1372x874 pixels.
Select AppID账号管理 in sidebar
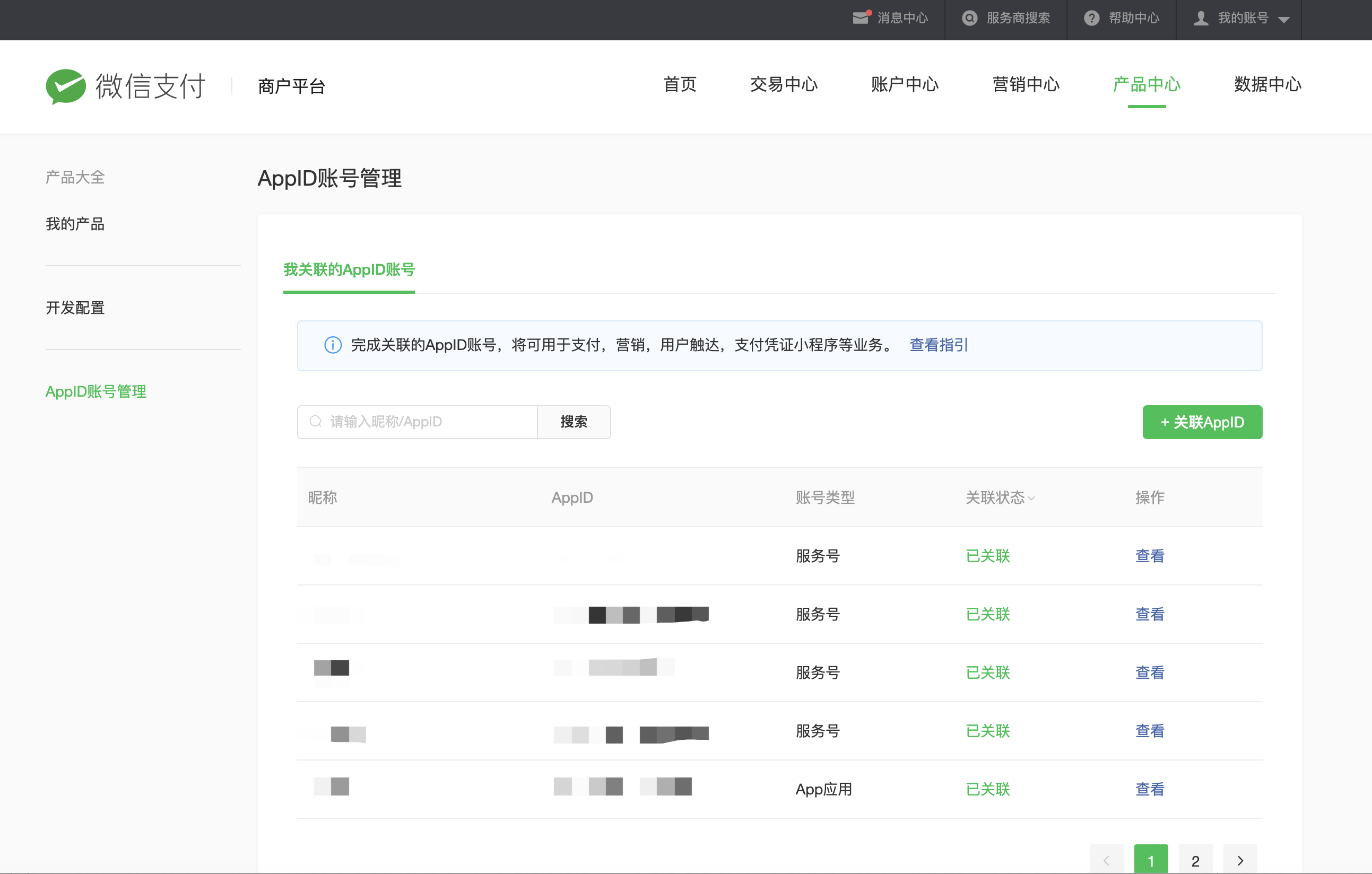tap(95, 391)
